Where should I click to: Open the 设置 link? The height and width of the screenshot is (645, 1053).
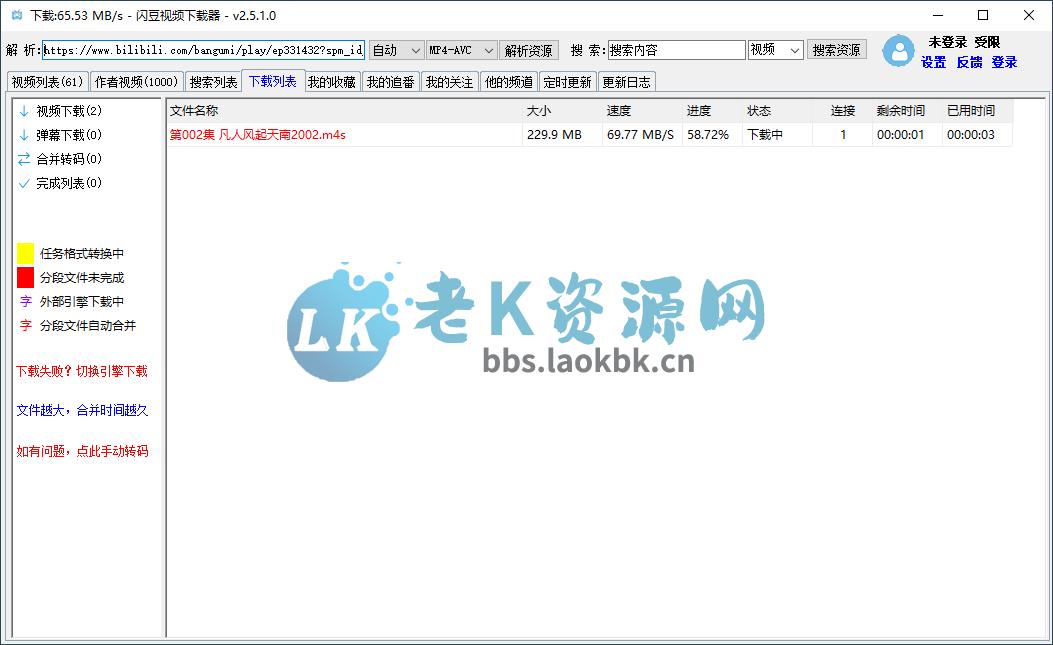[x=933, y=62]
